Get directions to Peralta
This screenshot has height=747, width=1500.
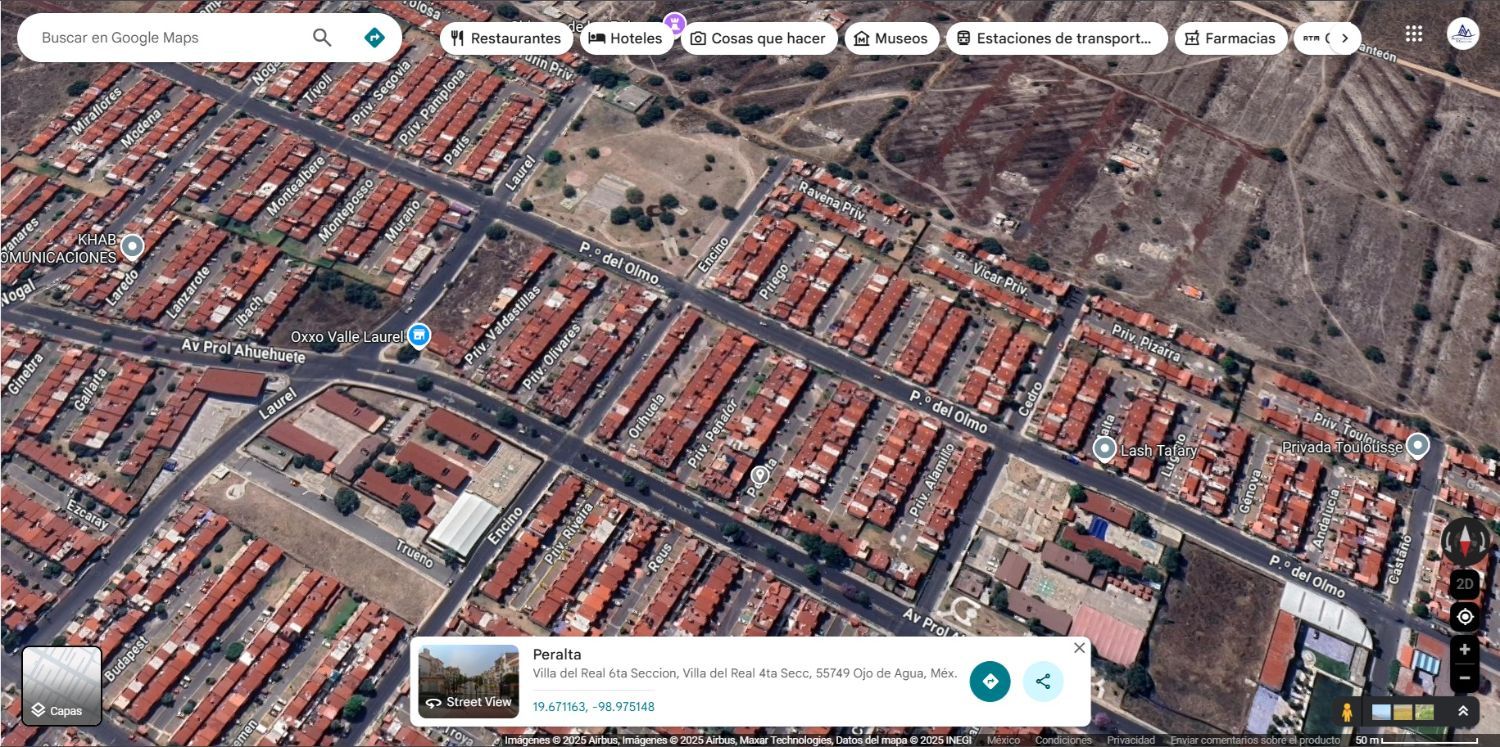pyautogui.click(x=990, y=681)
